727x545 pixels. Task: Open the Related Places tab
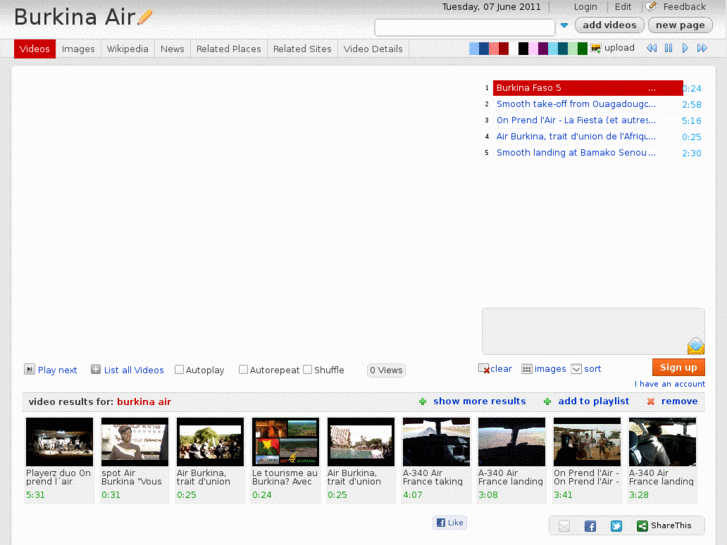[x=229, y=49]
